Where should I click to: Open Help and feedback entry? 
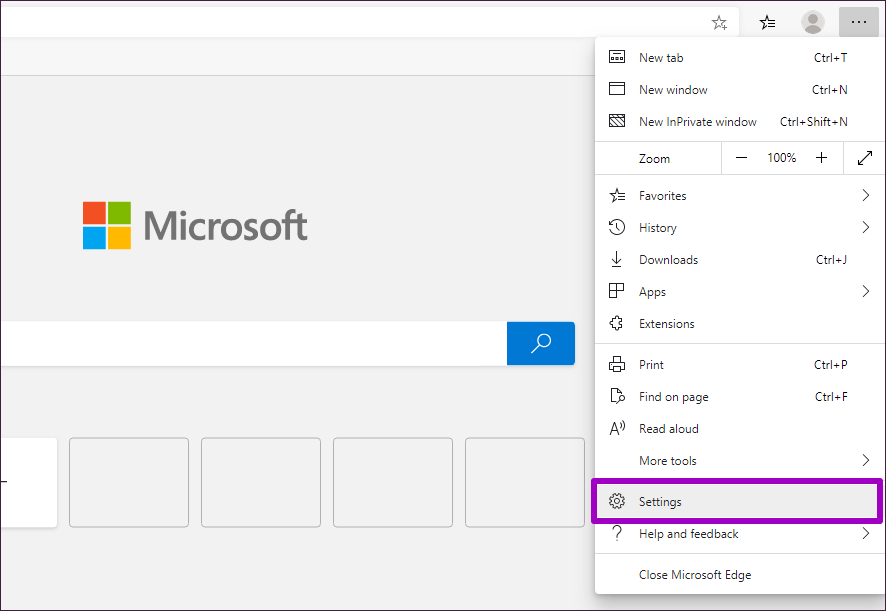tap(740, 533)
